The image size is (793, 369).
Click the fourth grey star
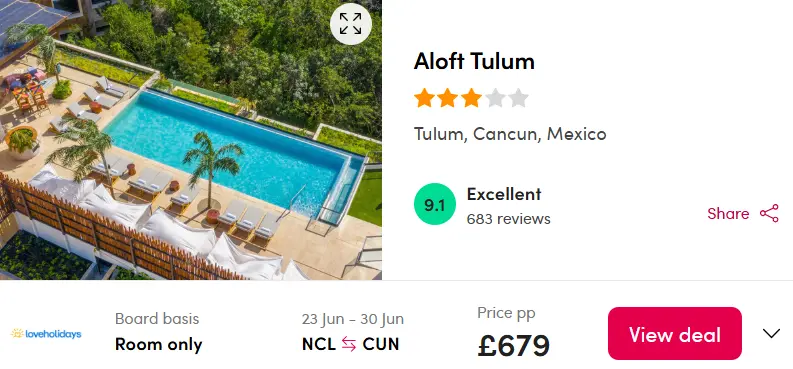(495, 98)
